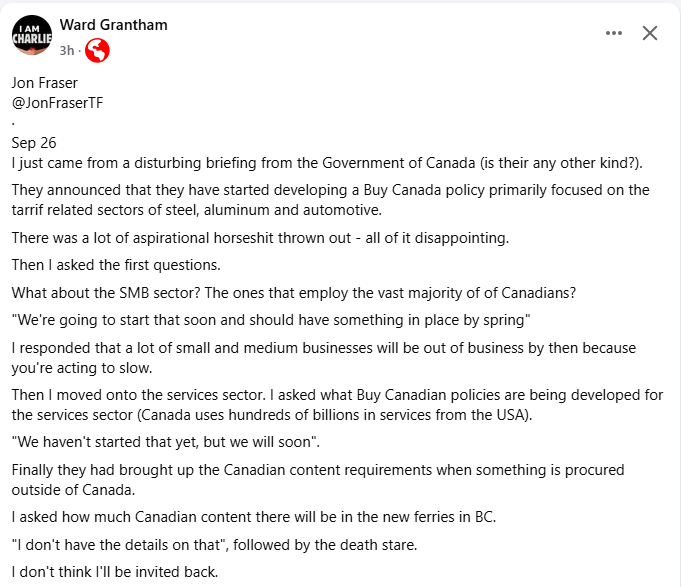This screenshot has height=587, width=681.
Task: Click the @JonFraserTF handle text
Action: click(x=57, y=102)
